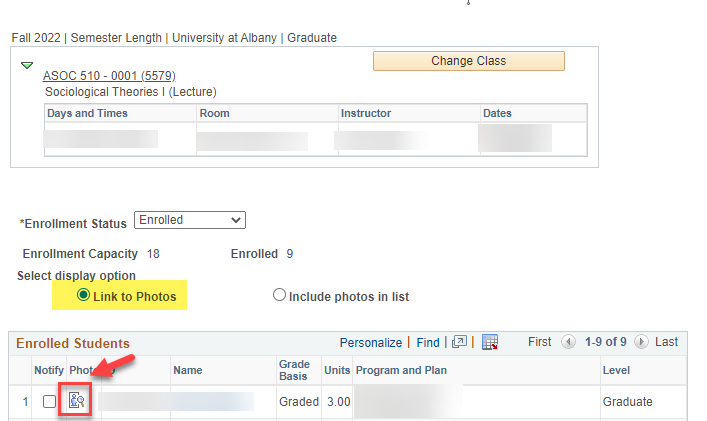Screen dimensions: 707x421
Task: Sort by the Grade Basis column header
Action: pos(294,370)
